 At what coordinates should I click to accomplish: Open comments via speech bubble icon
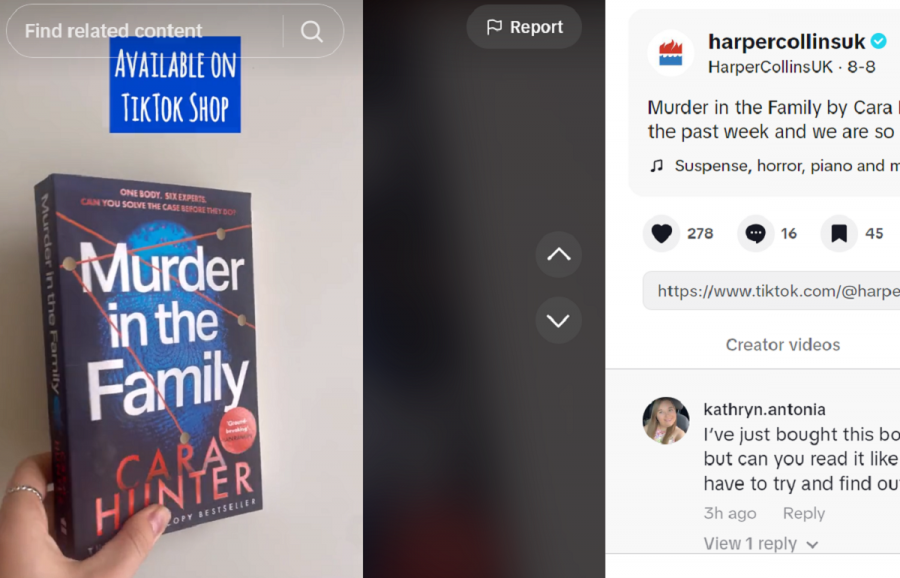point(755,234)
